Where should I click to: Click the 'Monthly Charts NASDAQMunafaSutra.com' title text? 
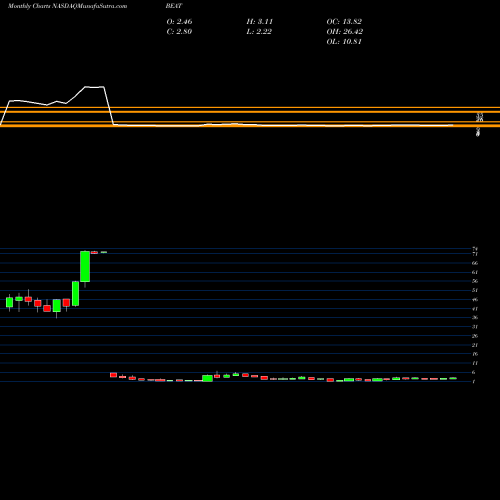tap(67, 6)
